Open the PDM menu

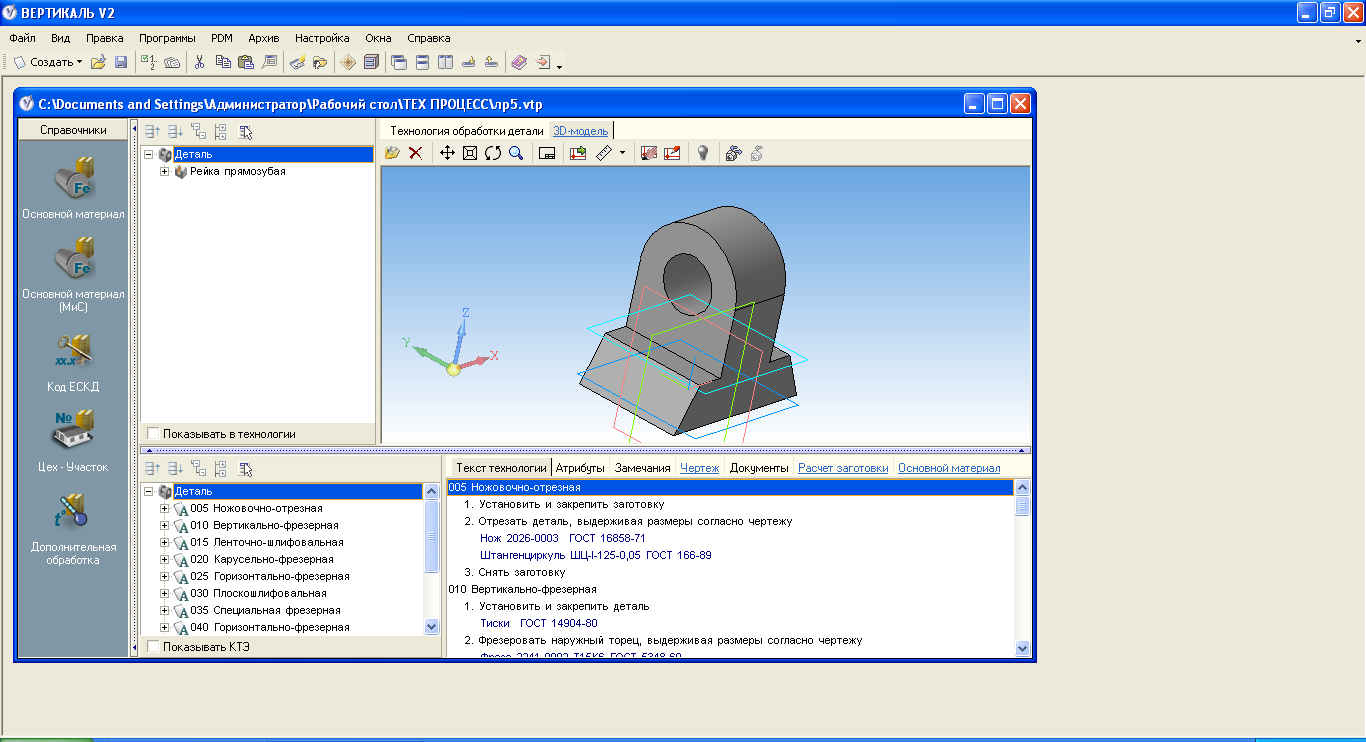222,38
